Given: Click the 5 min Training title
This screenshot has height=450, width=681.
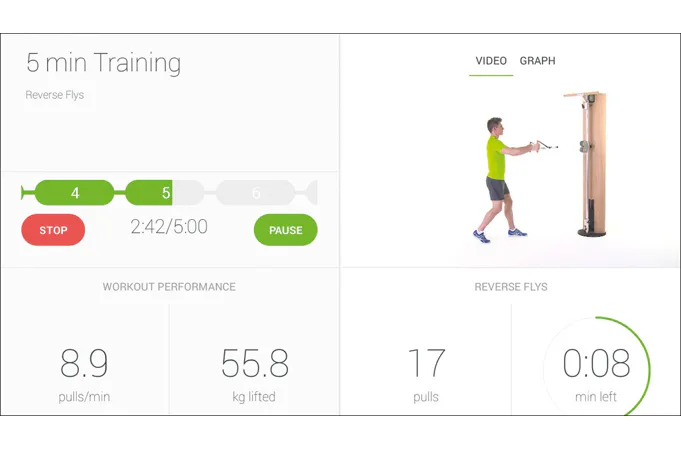Looking at the screenshot, I should pos(103,63).
